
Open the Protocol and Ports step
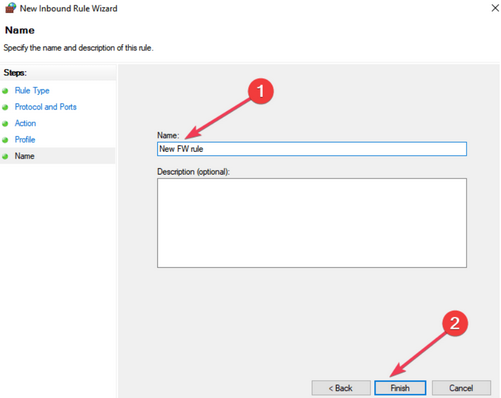coord(46,107)
